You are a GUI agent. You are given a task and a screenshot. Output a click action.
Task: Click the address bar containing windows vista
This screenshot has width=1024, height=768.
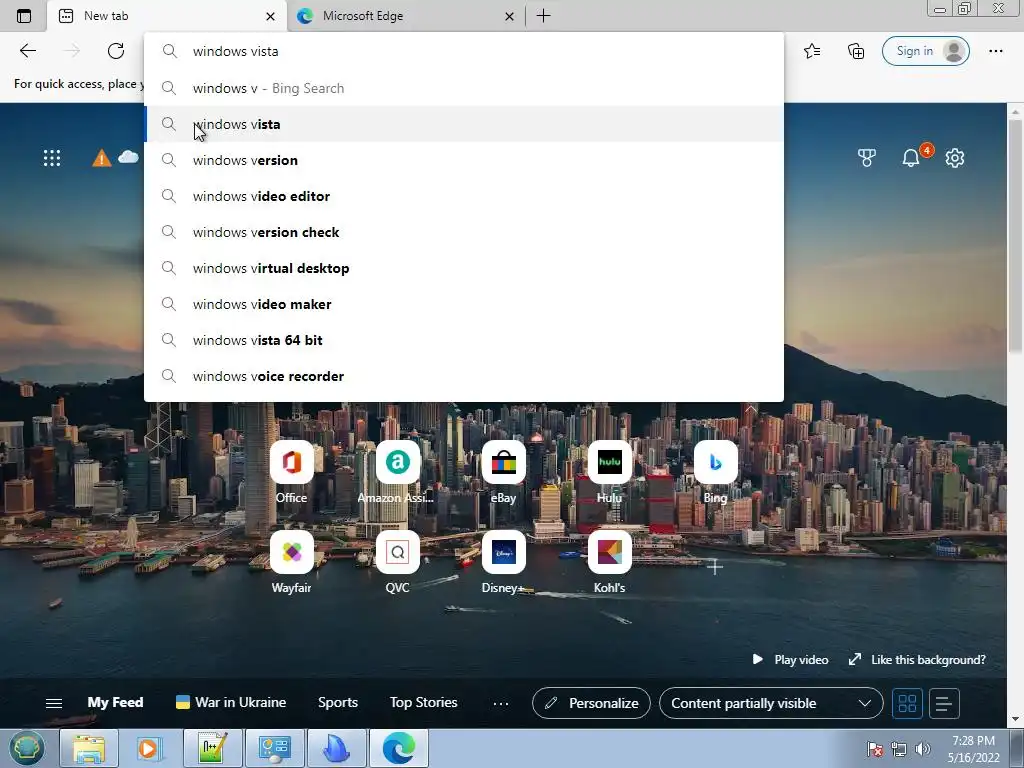coord(464,51)
